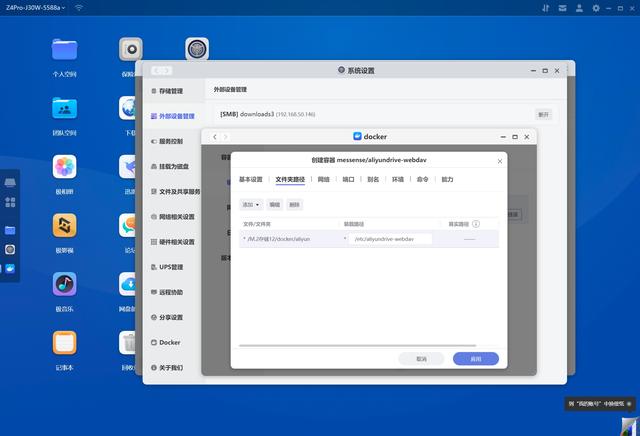Switch to 基本设置 tab
Screen dimensions: 640x436
[x=251, y=179]
